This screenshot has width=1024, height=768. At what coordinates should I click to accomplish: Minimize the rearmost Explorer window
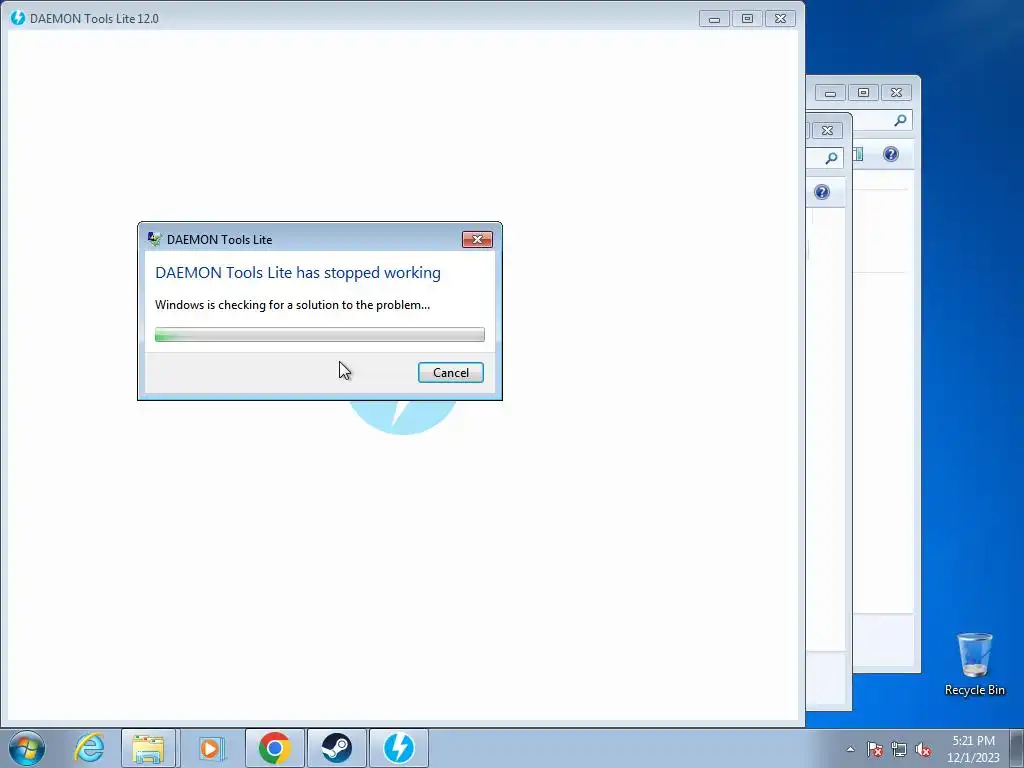pos(830,93)
